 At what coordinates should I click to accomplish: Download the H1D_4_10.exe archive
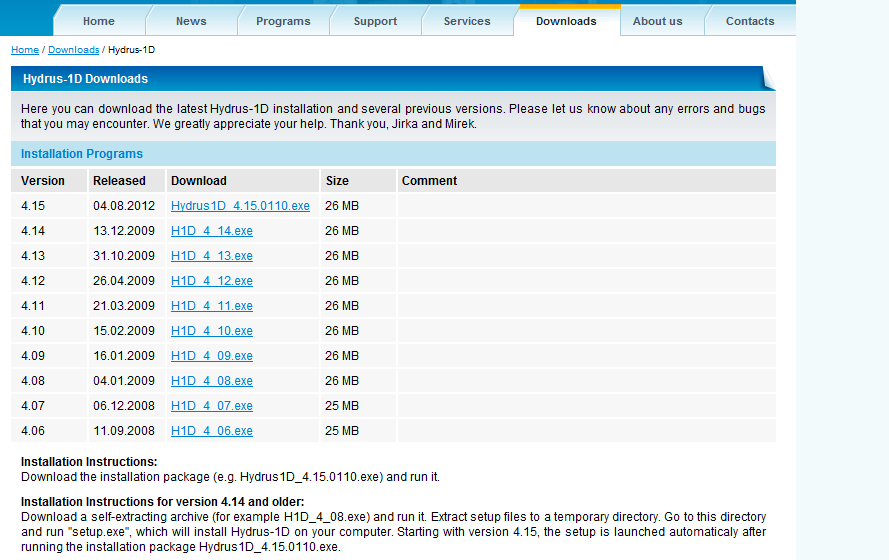click(212, 331)
